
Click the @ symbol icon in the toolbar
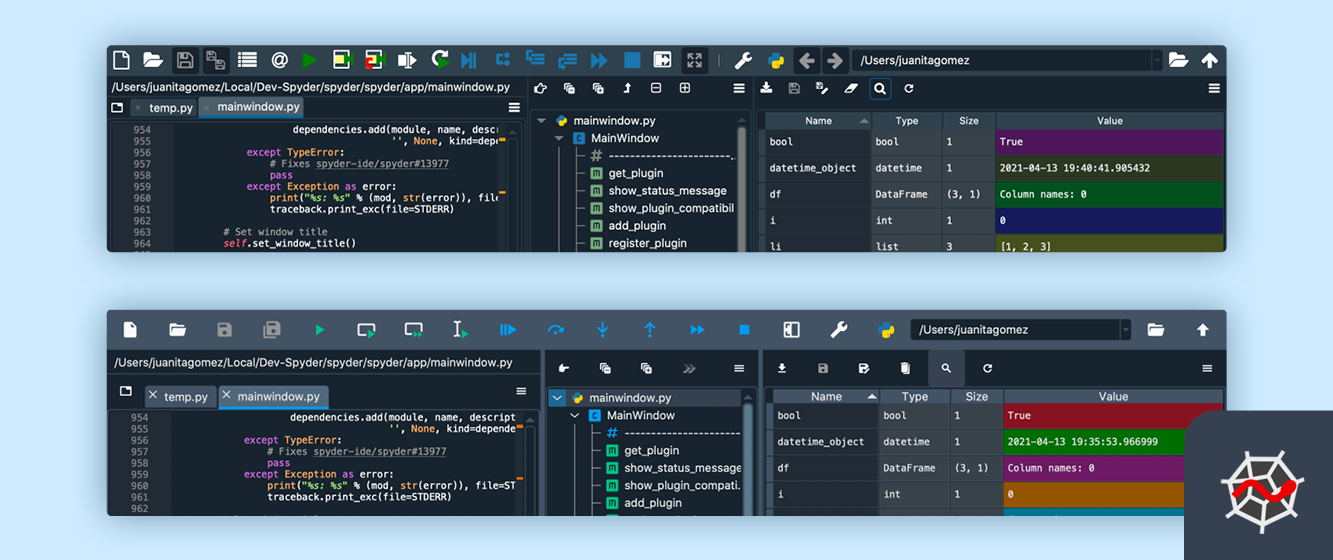[279, 60]
